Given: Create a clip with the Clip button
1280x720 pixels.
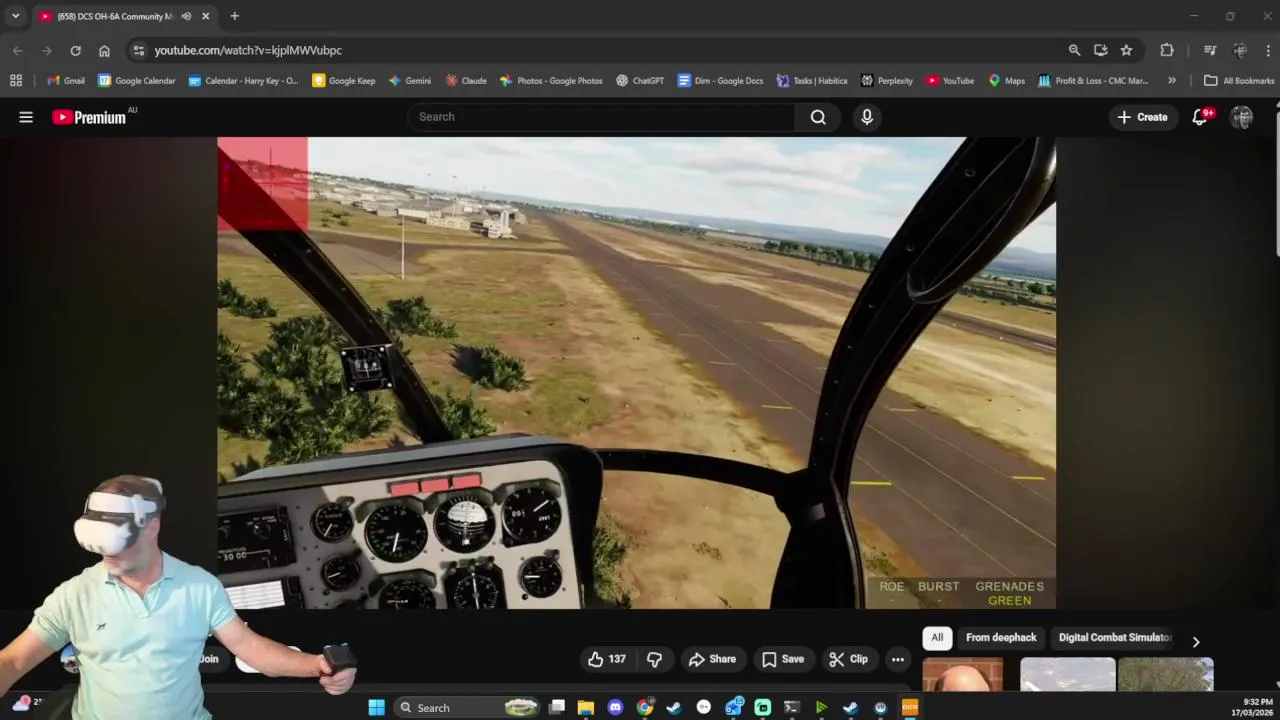Looking at the screenshot, I should 848,659.
